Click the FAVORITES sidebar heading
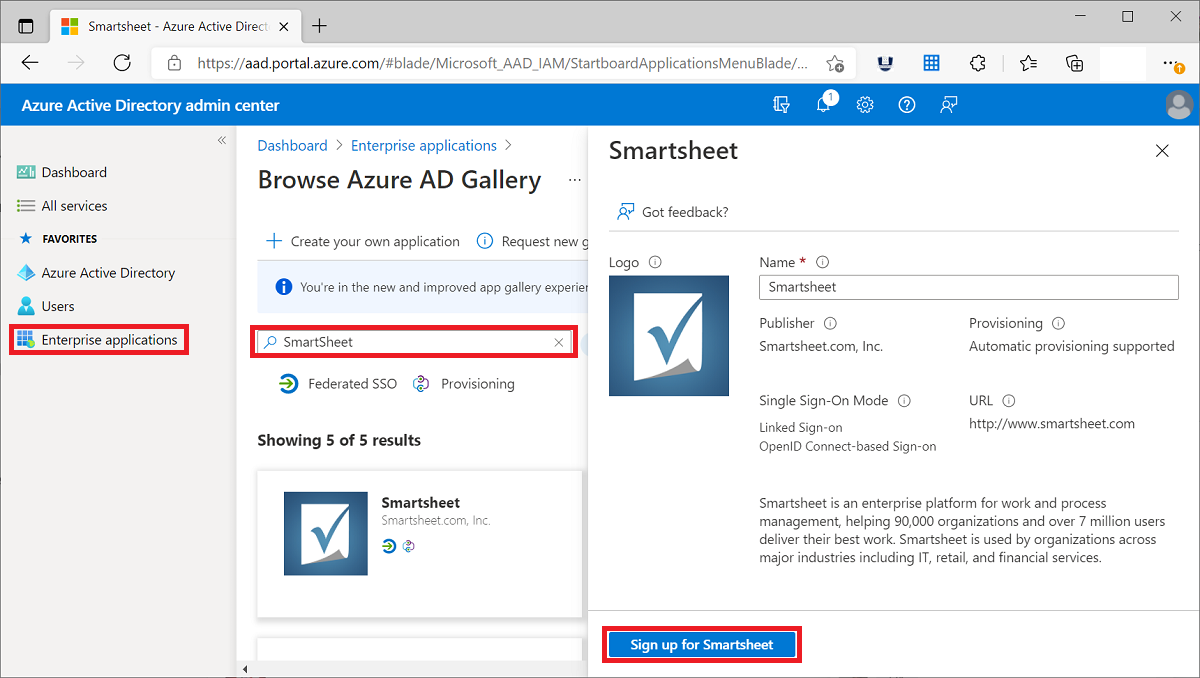Image resolution: width=1200 pixels, height=678 pixels. tap(69, 239)
